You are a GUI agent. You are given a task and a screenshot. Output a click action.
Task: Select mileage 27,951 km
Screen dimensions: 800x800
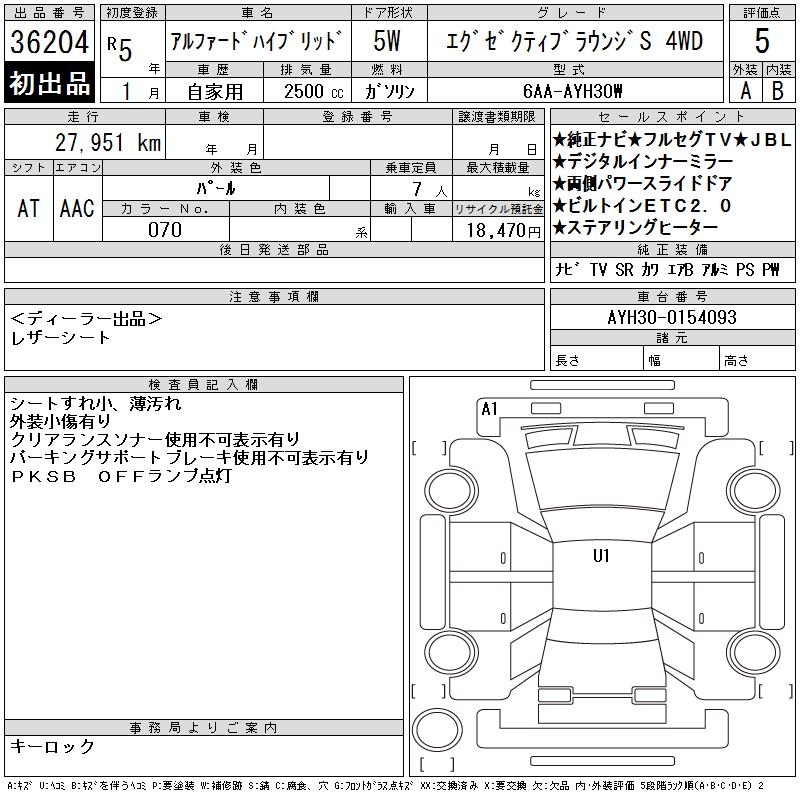108,142
